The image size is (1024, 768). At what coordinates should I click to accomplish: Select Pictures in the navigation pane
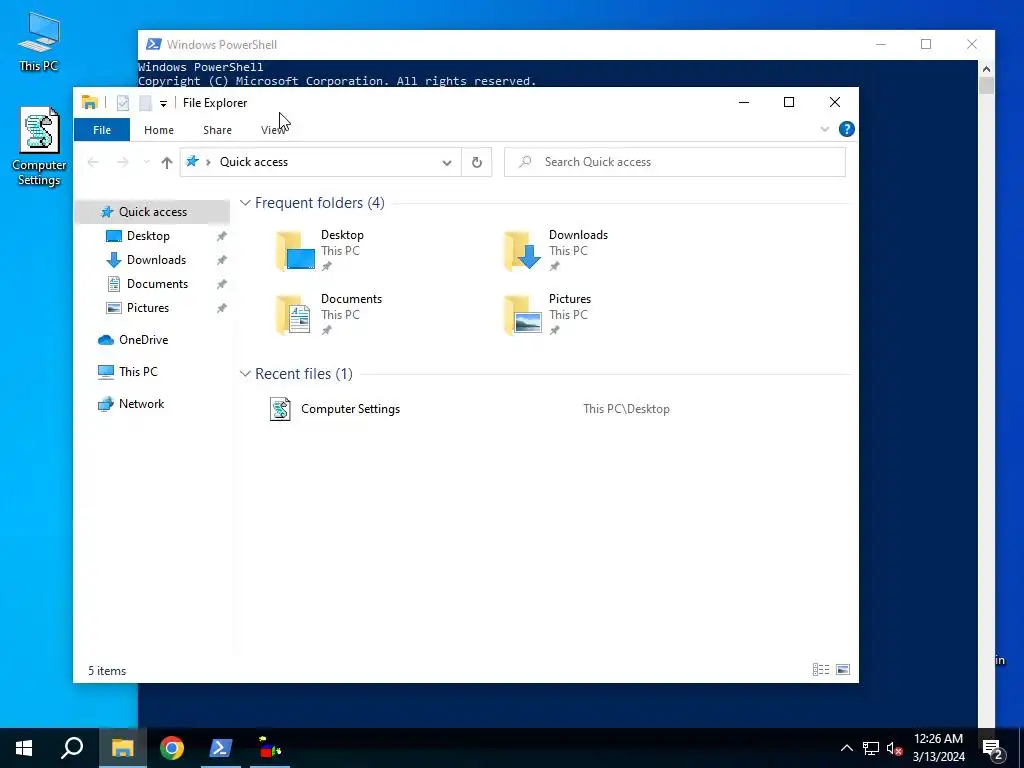148,308
